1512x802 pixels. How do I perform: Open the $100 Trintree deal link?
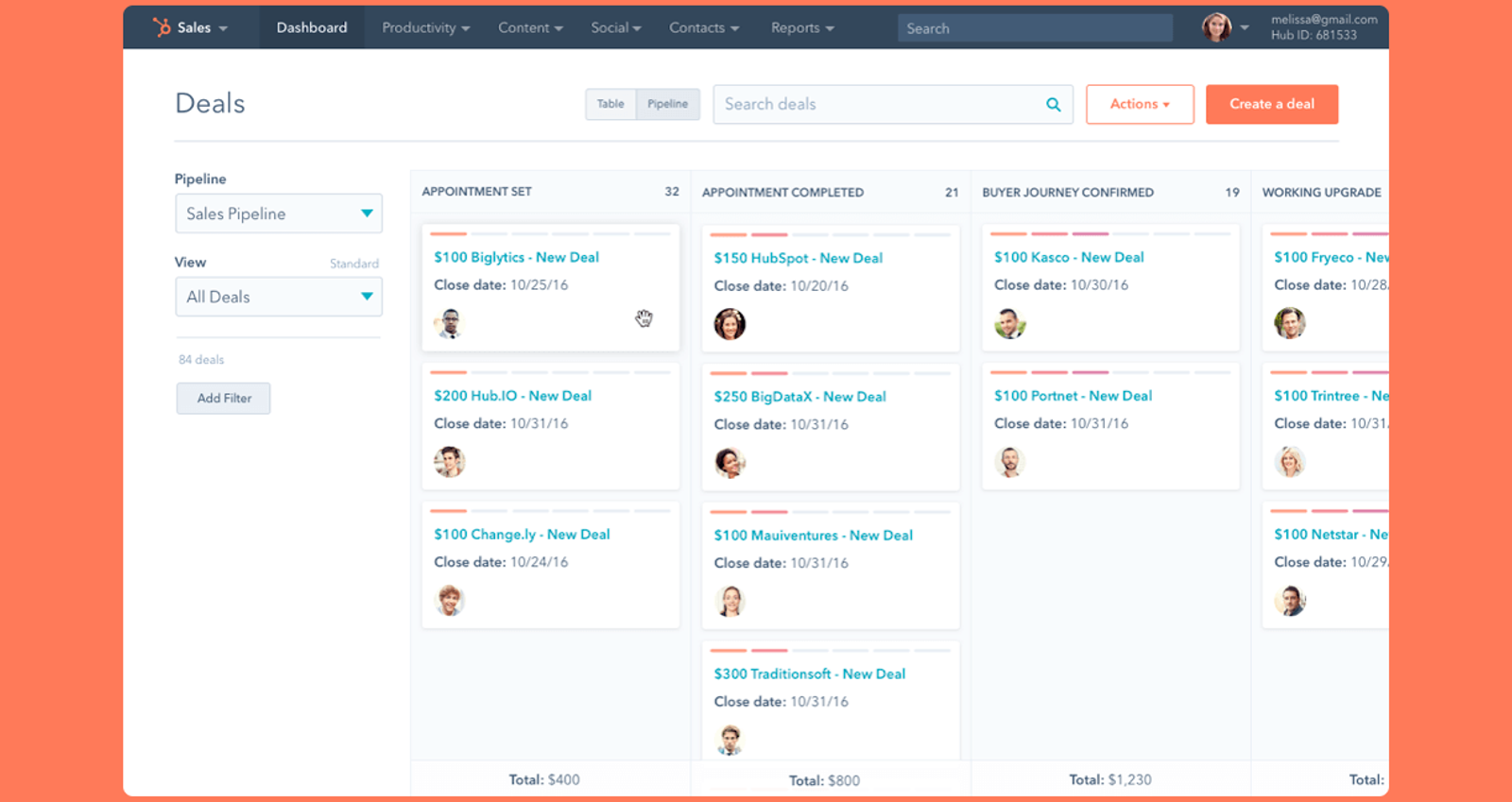click(x=1331, y=396)
